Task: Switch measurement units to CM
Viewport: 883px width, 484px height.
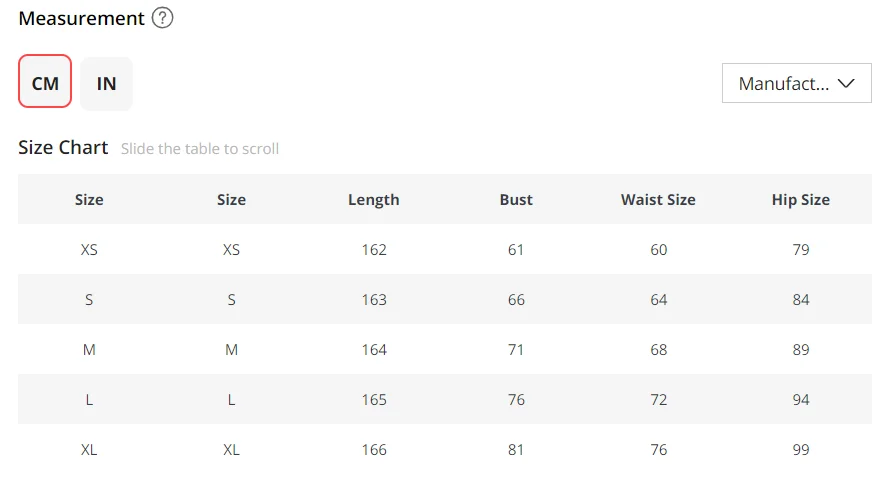Action: (45, 83)
